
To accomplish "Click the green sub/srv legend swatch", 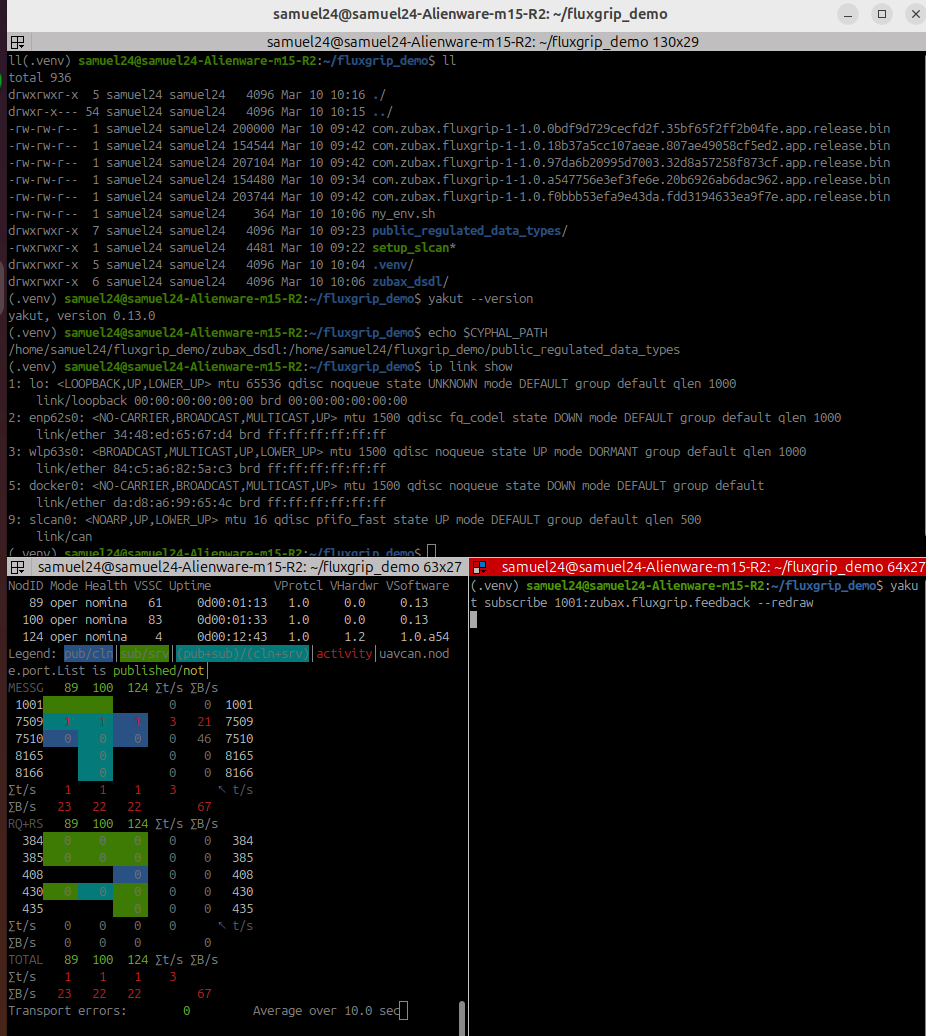I will point(145,653).
